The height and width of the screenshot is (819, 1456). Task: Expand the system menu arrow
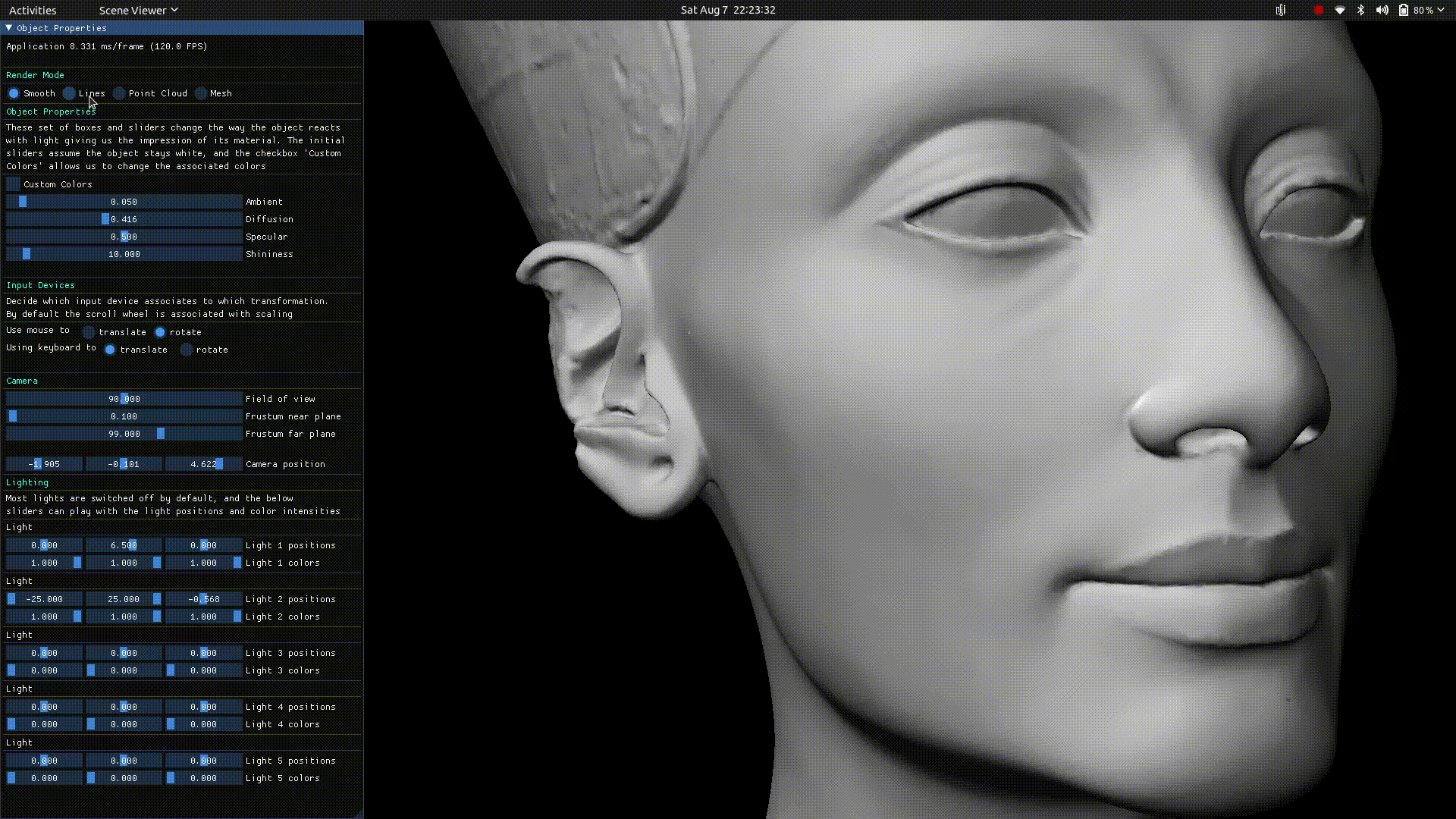(x=1441, y=10)
